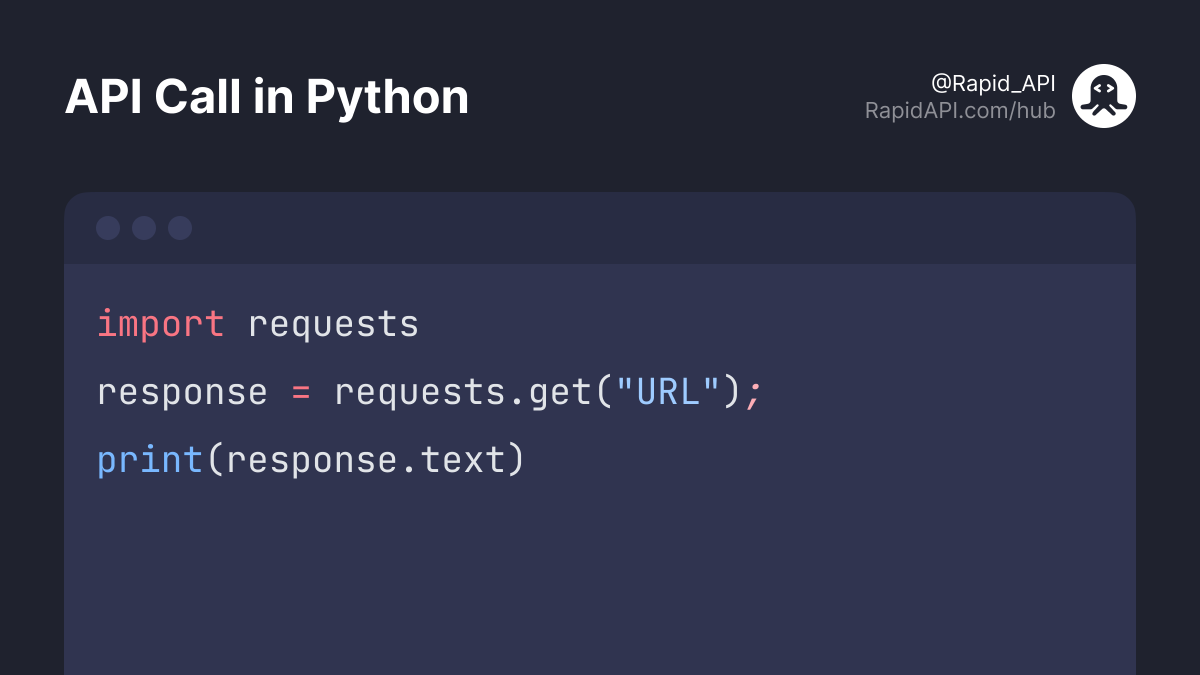The width and height of the screenshot is (1200, 675).
Task: Click the 'response' variable on the second line
Action: tap(182, 394)
